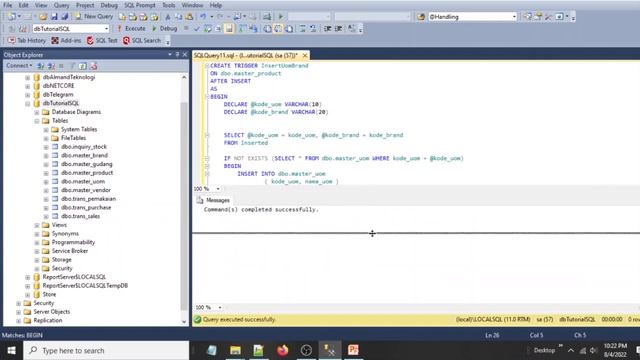The height and width of the screenshot is (360, 640).
Task: Open the Help menu
Action: coord(216,5)
